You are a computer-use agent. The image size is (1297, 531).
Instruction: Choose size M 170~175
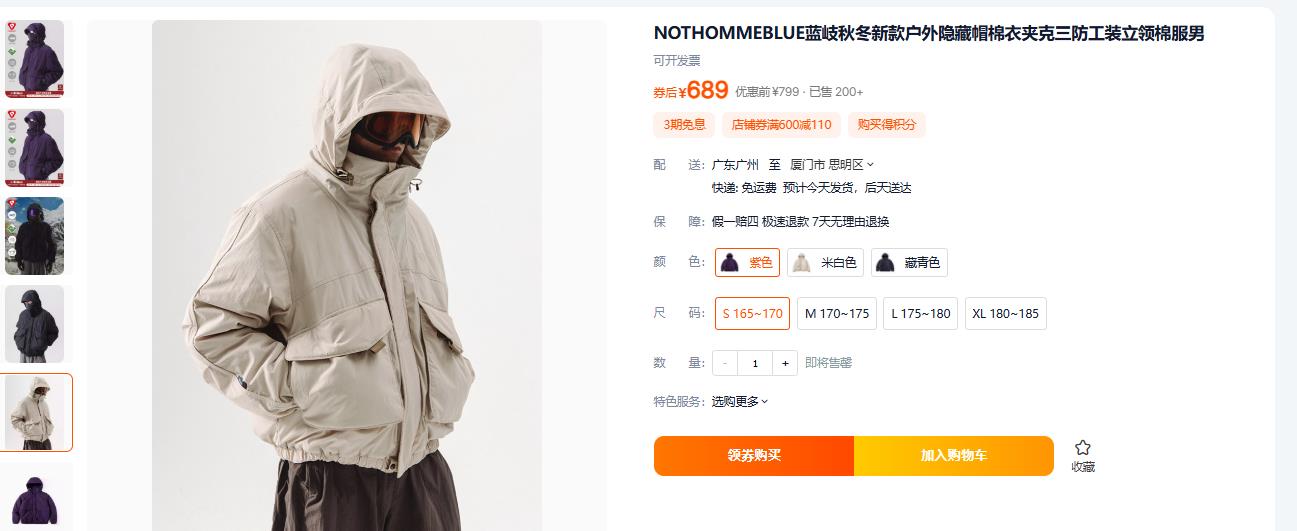click(x=837, y=313)
